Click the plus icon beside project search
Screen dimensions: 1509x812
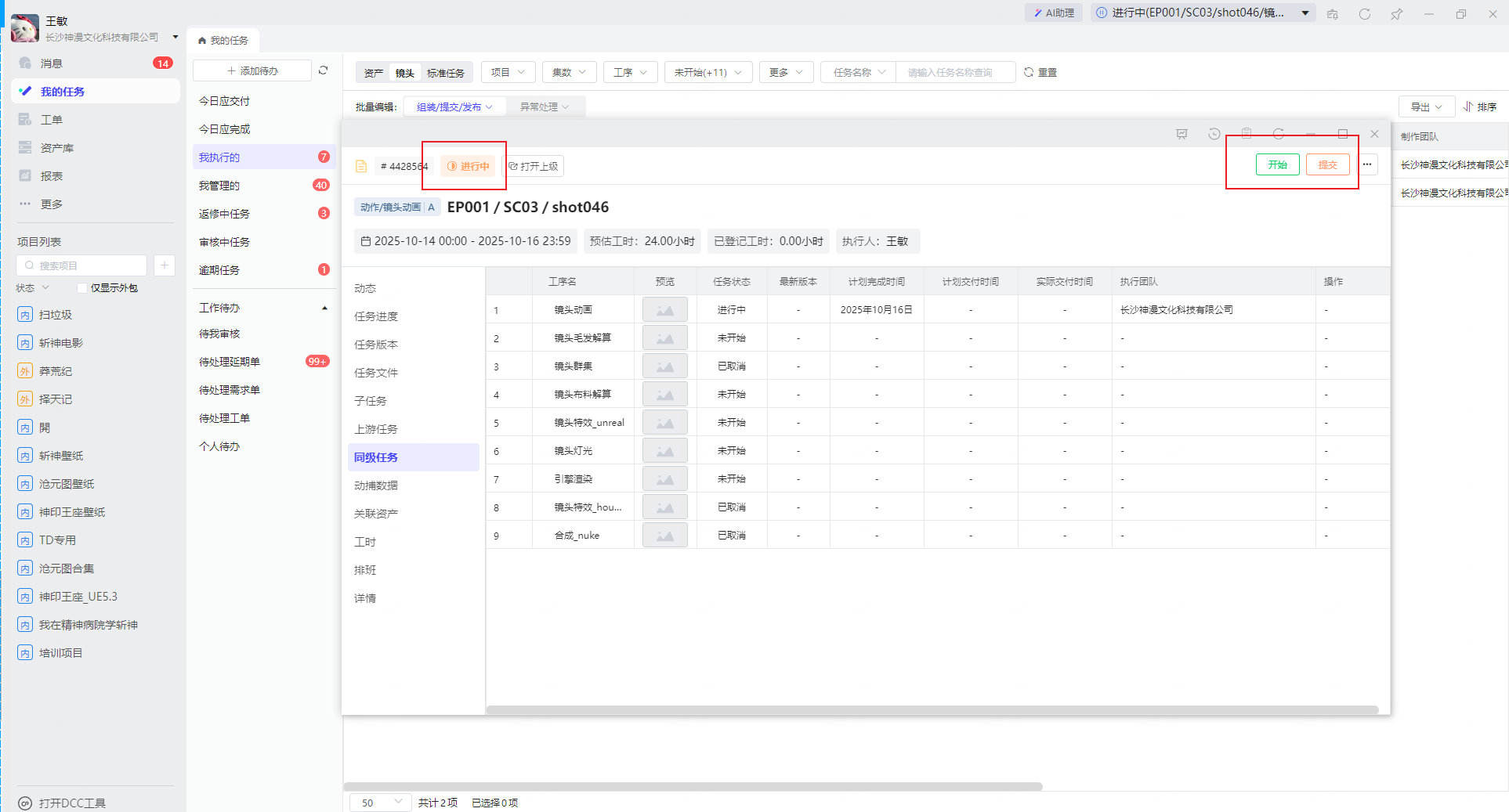tap(165, 265)
